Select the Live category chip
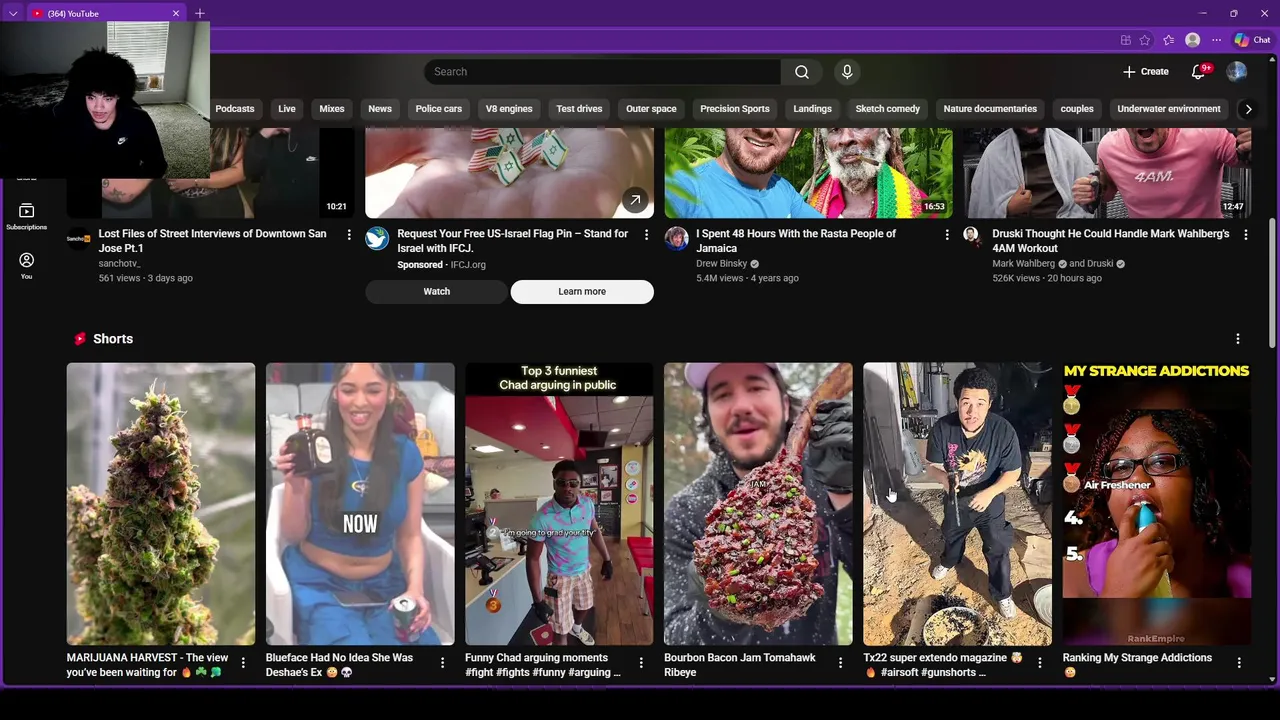This screenshot has width=1280, height=720. (x=287, y=109)
